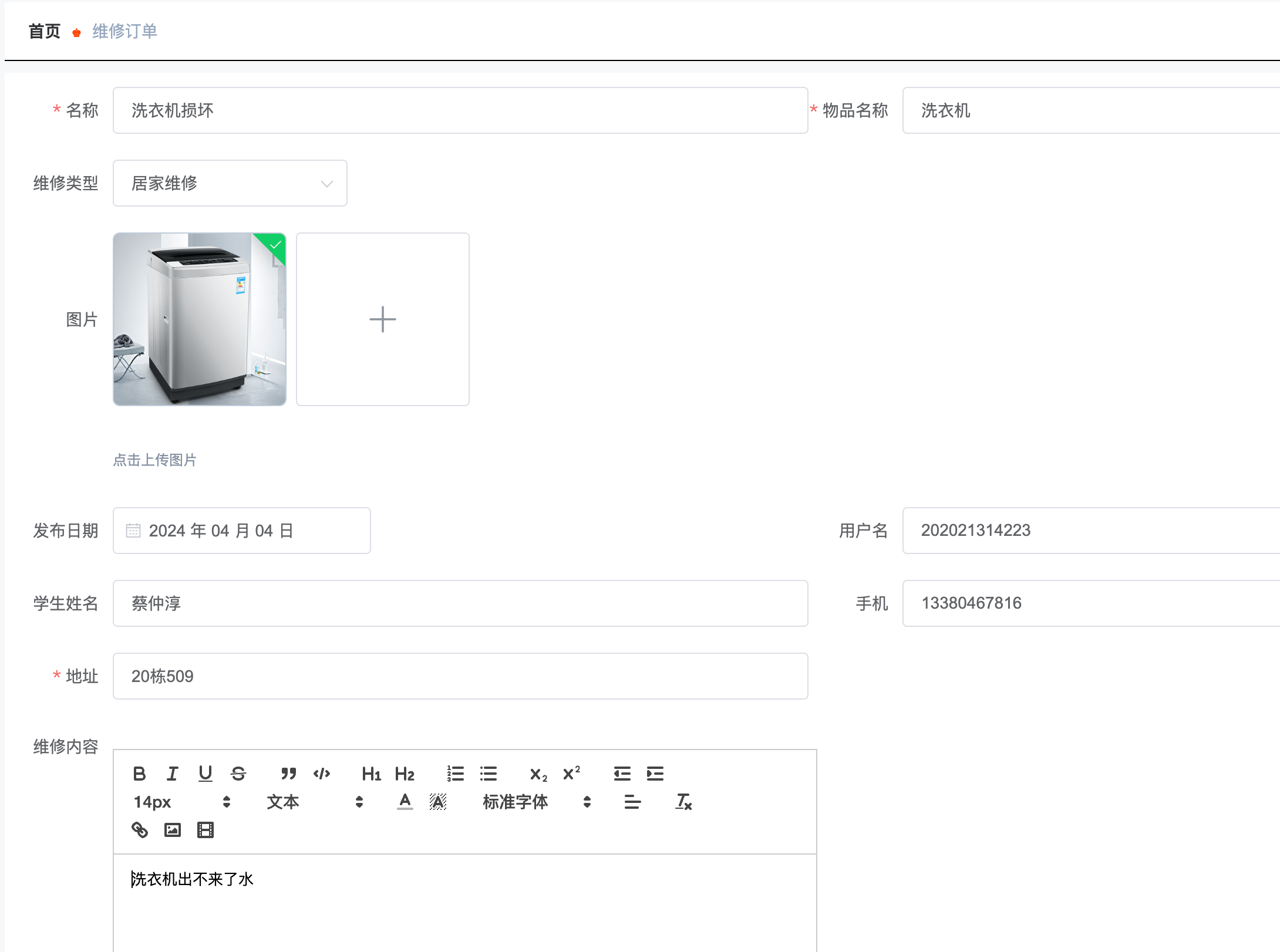Image resolution: width=1280 pixels, height=952 pixels.
Task: Insert a code block
Action: coord(322,774)
